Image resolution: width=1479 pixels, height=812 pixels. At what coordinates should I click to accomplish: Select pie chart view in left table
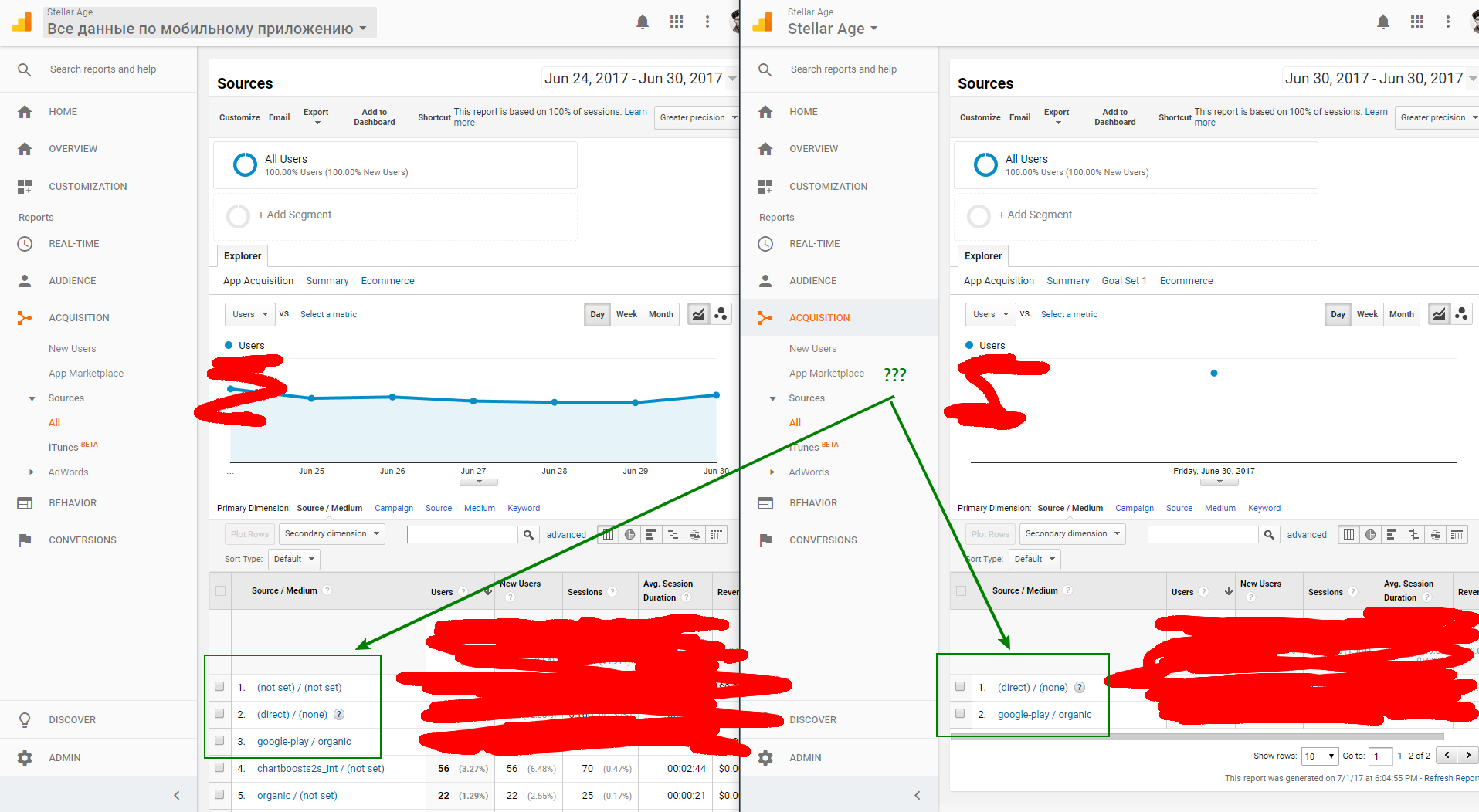(x=630, y=534)
